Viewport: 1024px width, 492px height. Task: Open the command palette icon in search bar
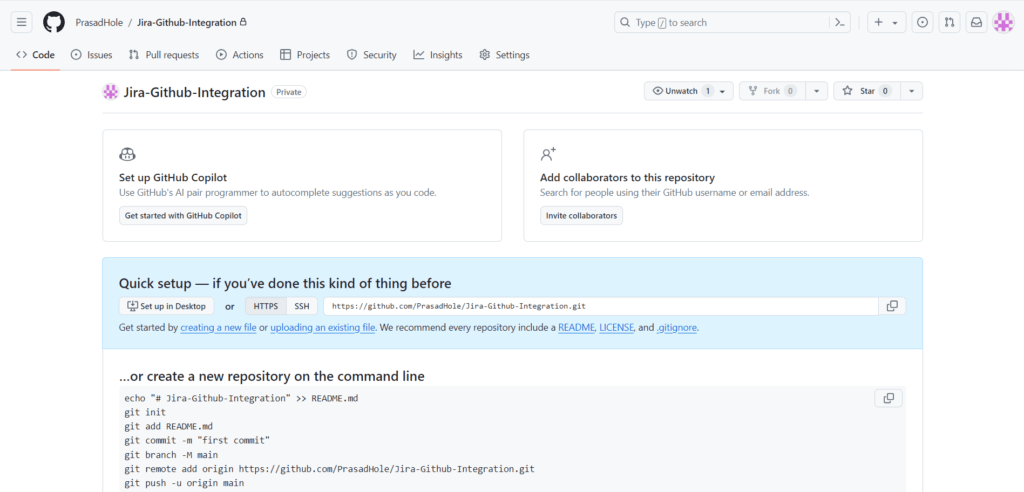point(840,22)
